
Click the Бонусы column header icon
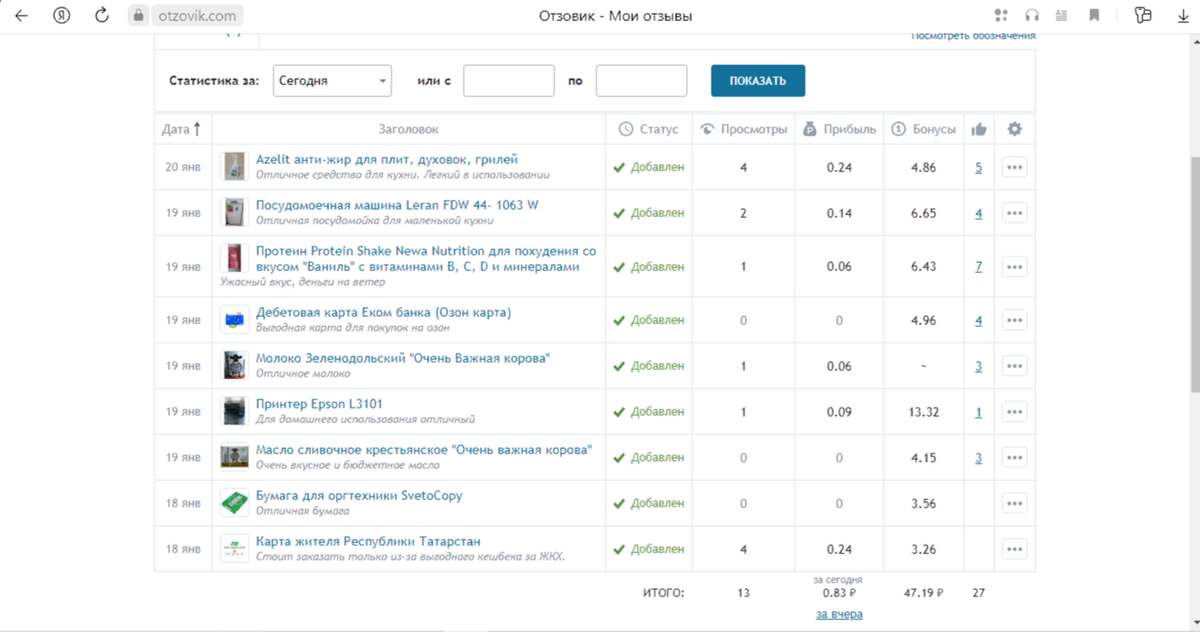point(899,129)
